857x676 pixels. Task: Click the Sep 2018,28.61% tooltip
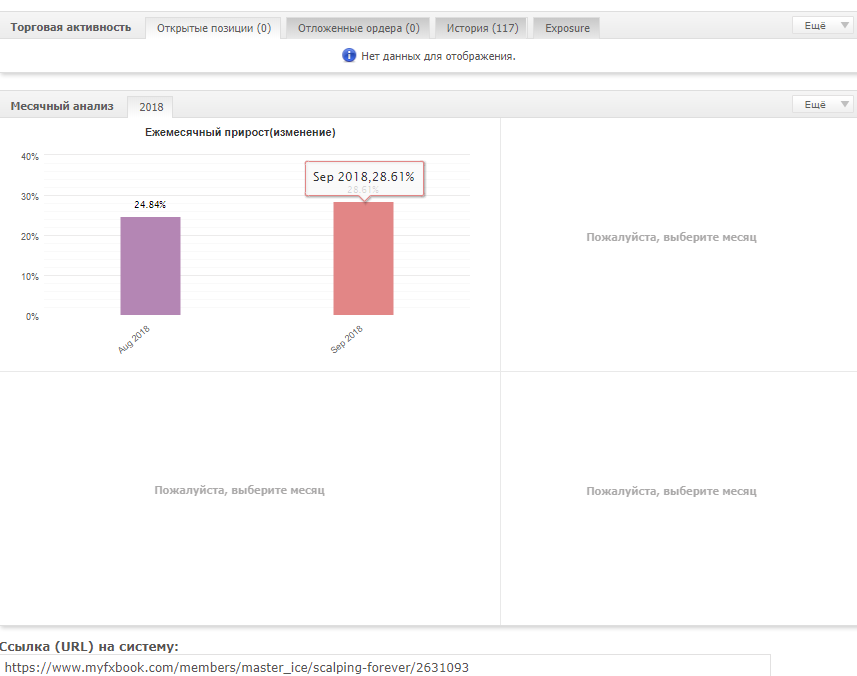tap(364, 178)
